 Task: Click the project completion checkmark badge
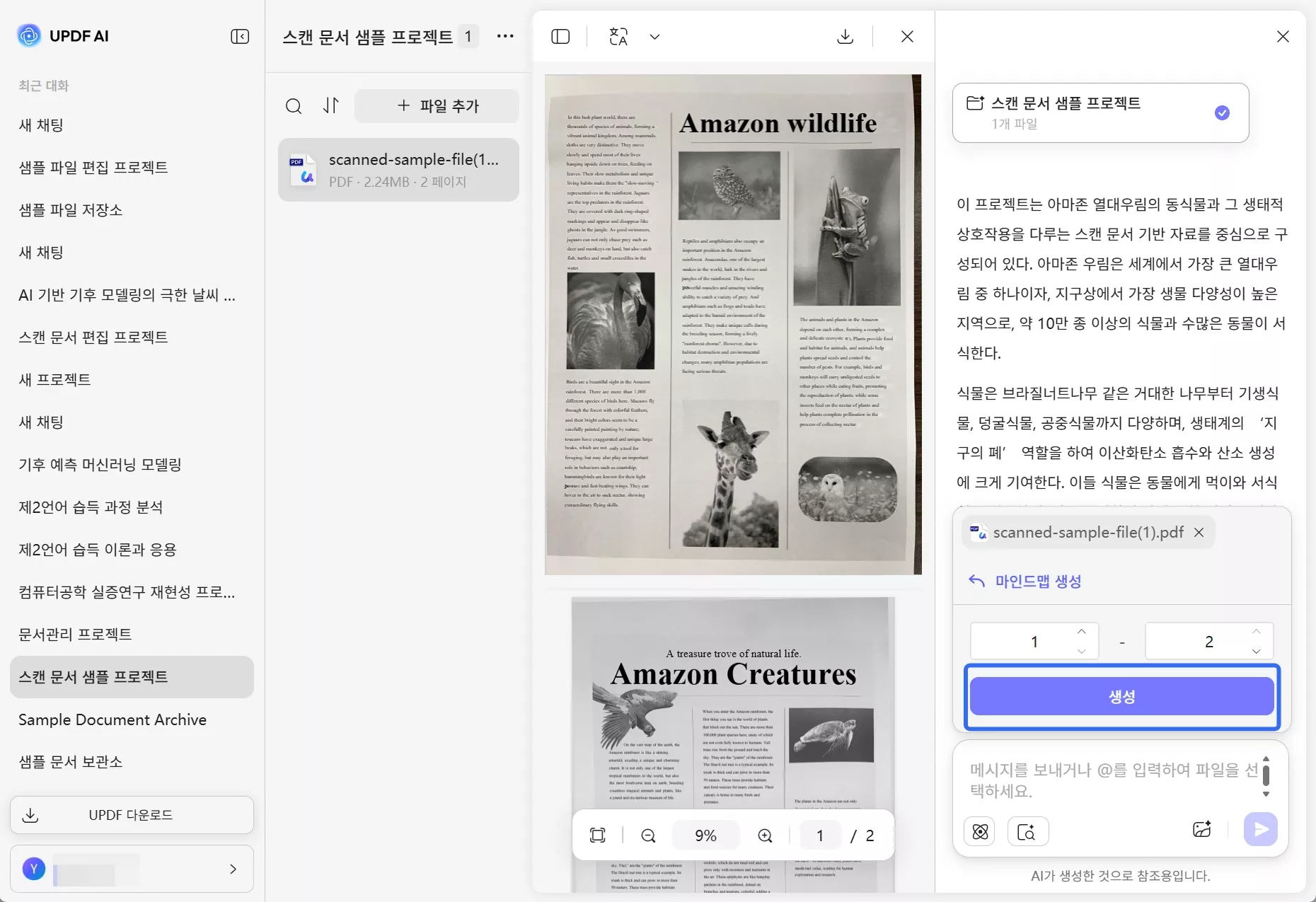pos(1222,112)
